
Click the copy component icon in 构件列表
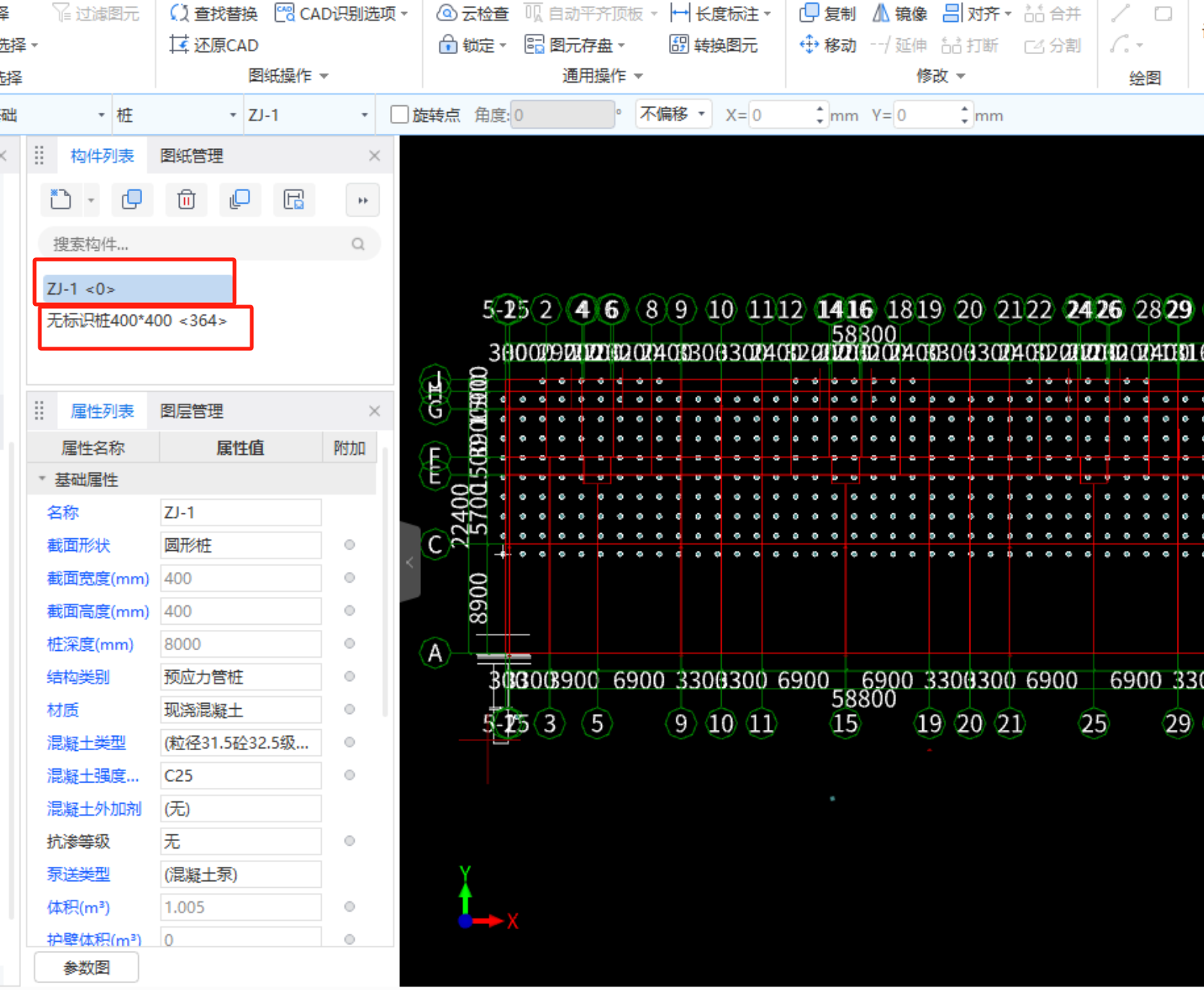pos(132,200)
